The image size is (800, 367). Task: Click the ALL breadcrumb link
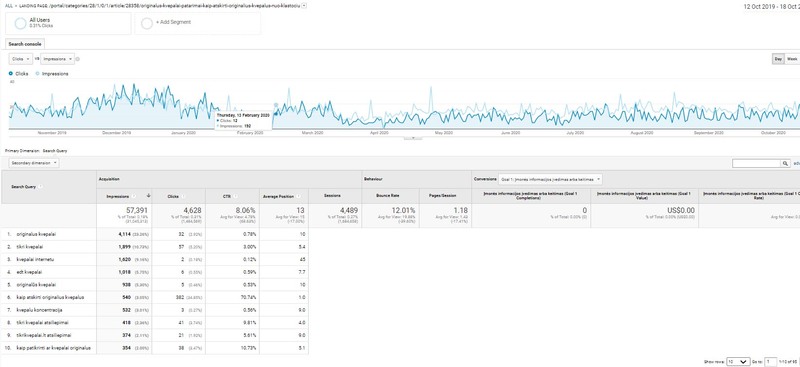[x=9, y=5]
